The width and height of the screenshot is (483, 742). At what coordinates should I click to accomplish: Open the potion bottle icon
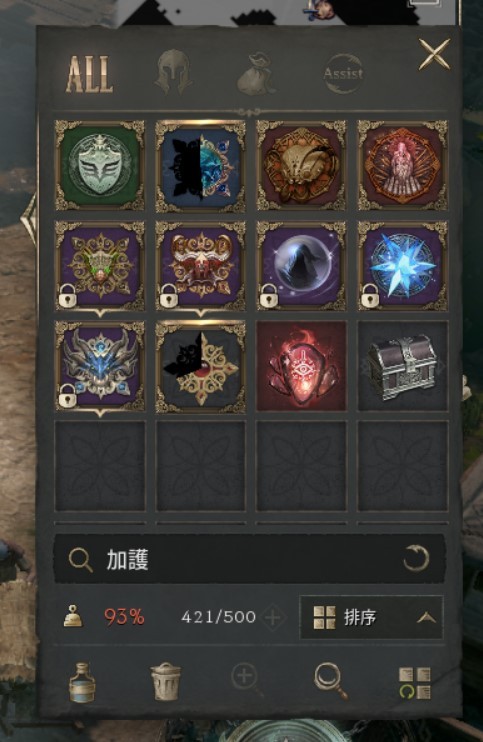[x=82, y=682]
